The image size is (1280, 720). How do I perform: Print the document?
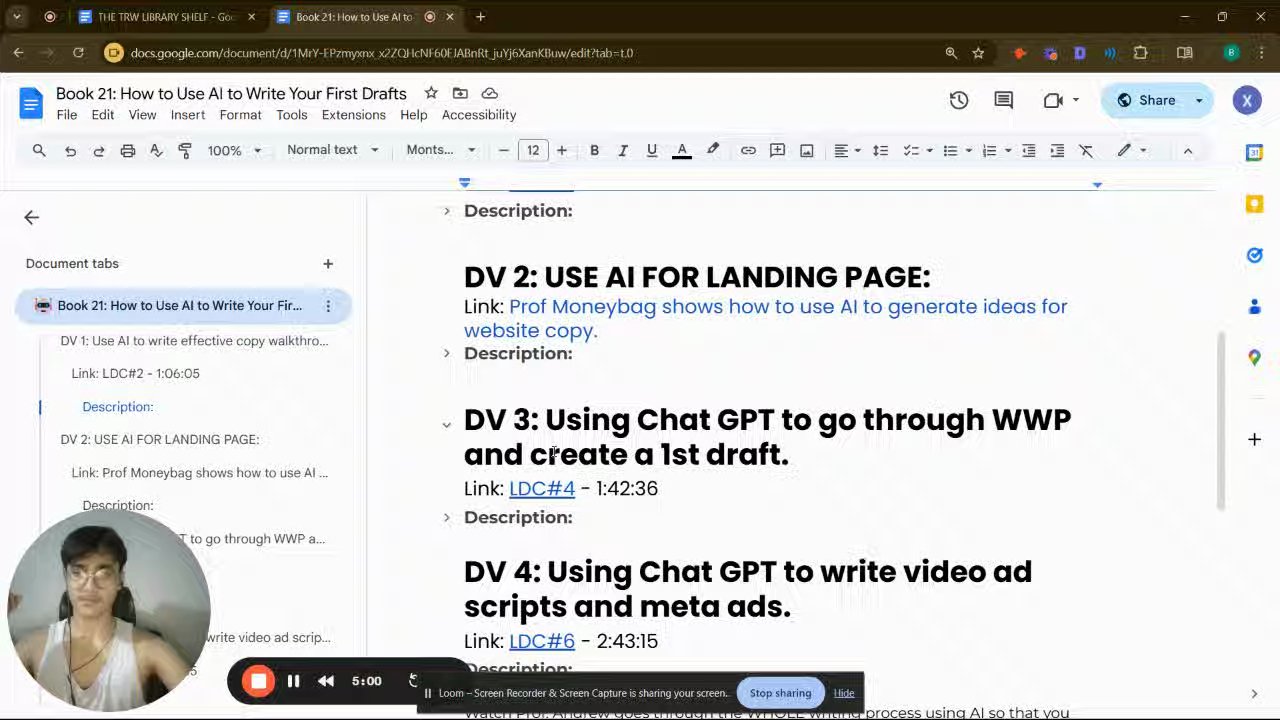pos(127,150)
